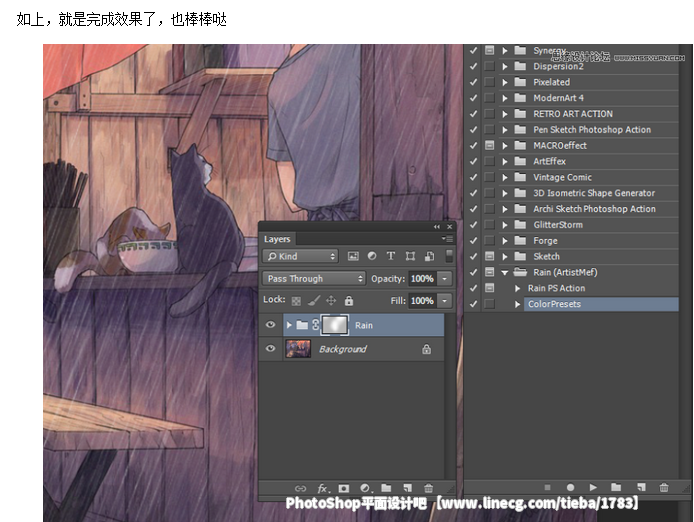Toggle the layer filtering switch

(449, 256)
